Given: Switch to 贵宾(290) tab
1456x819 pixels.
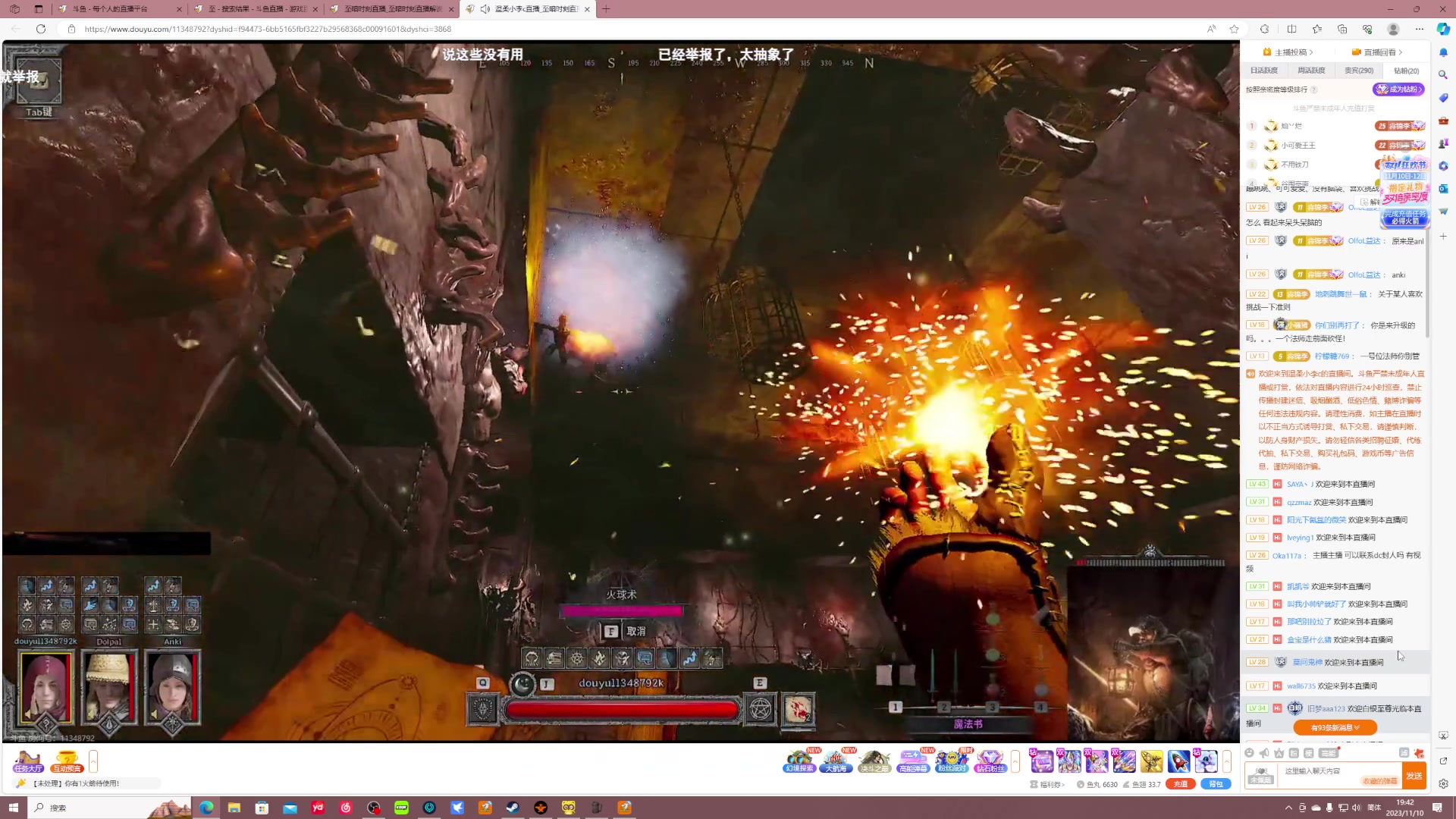Looking at the screenshot, I should pos(1359,71).
